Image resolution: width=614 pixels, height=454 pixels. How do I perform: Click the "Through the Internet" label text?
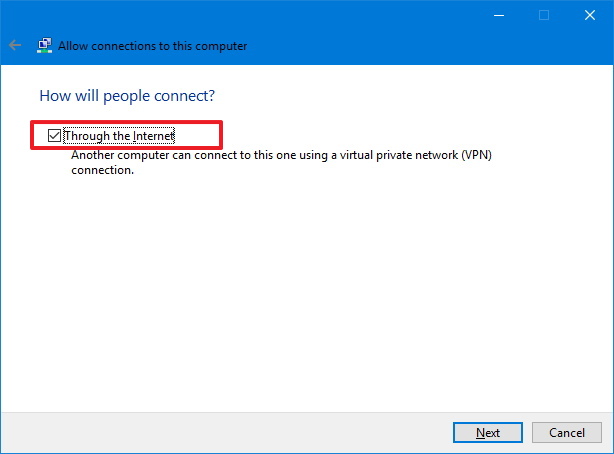[119, 135]
